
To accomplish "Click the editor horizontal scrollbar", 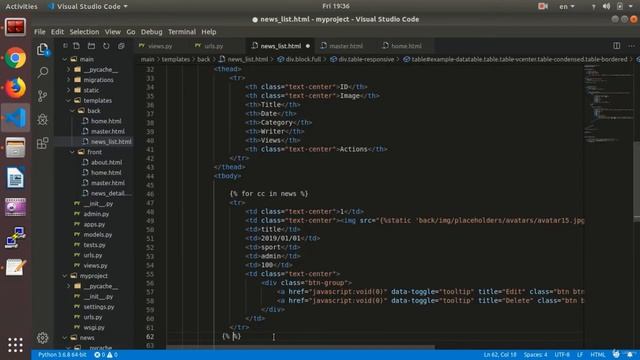I will (x=300, y=348).
